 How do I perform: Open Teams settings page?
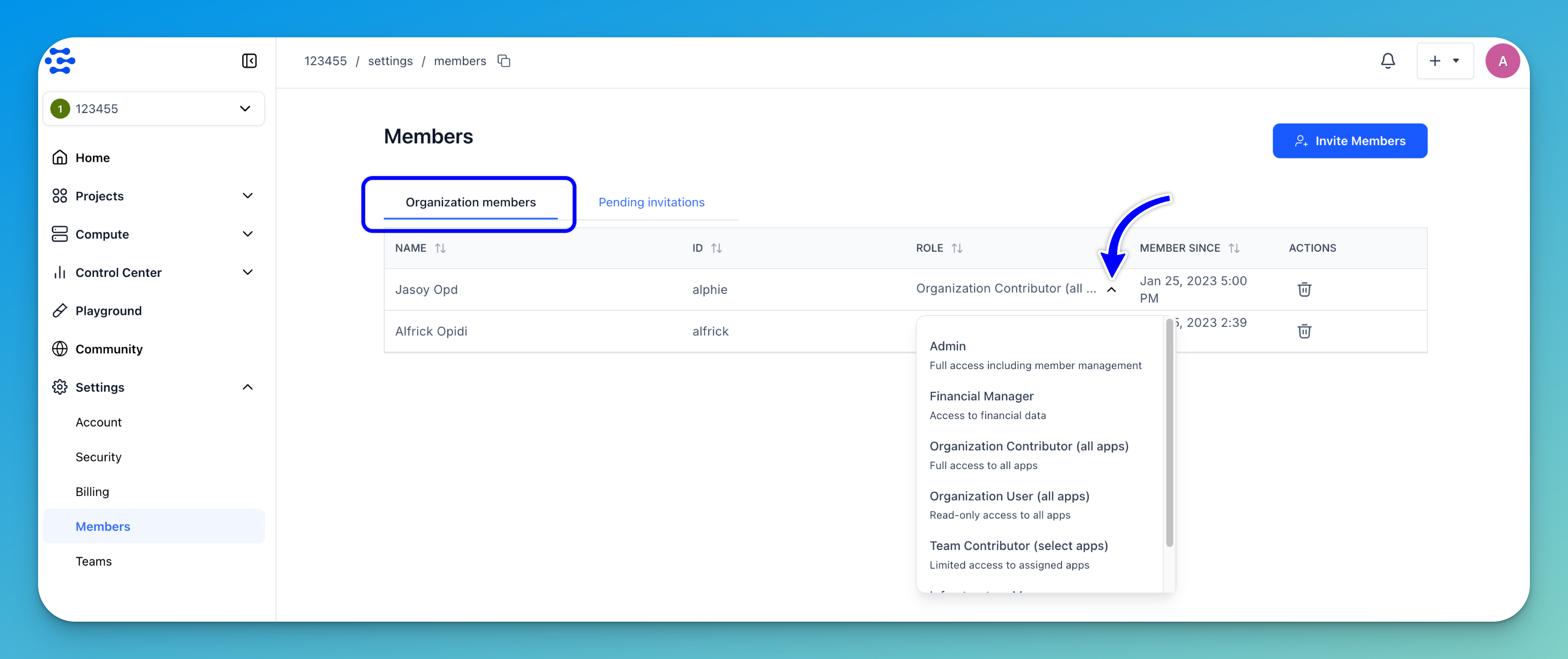[x=93, y=561]
